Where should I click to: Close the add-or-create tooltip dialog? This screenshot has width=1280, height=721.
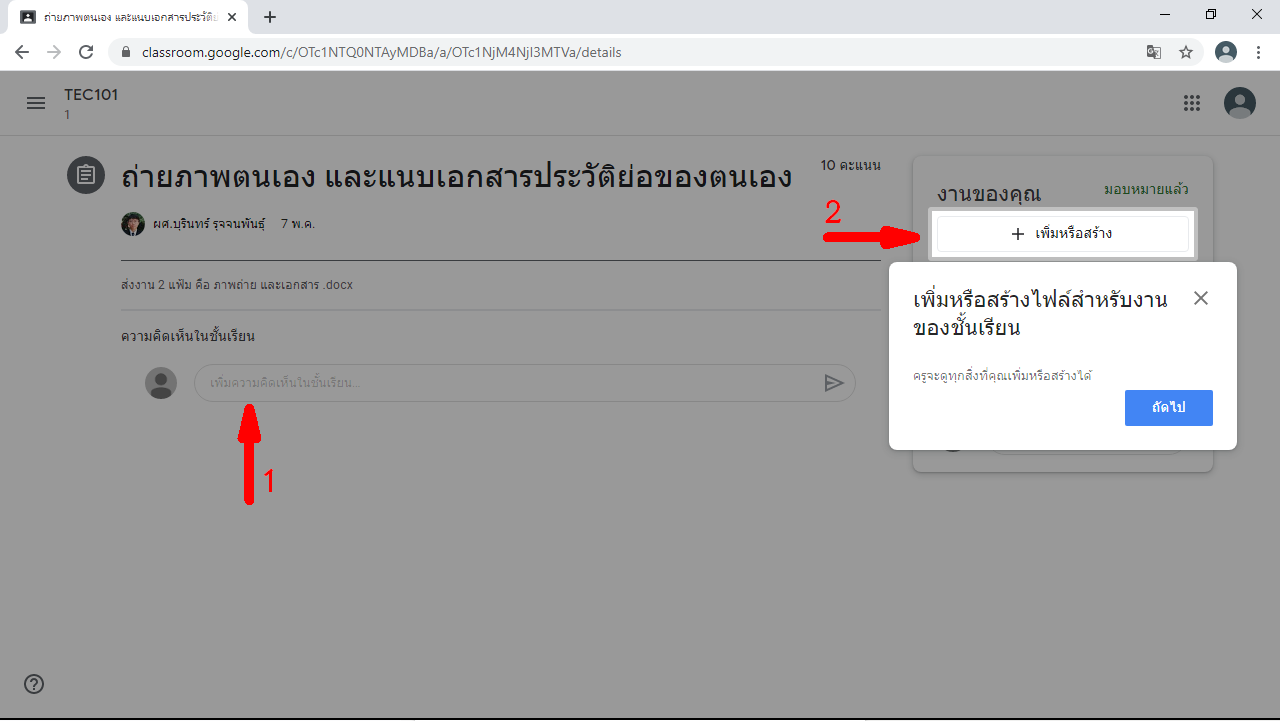tap(1201, 298)
